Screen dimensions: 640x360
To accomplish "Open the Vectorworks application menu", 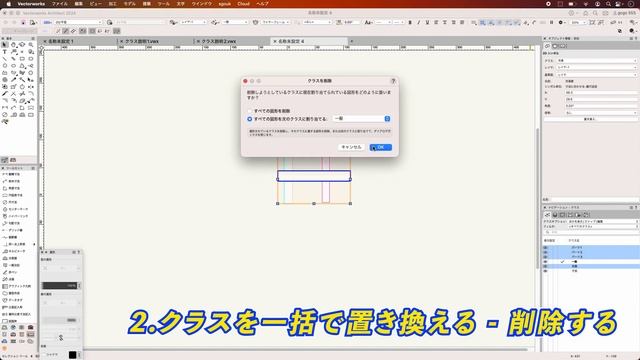I will 31,4.
